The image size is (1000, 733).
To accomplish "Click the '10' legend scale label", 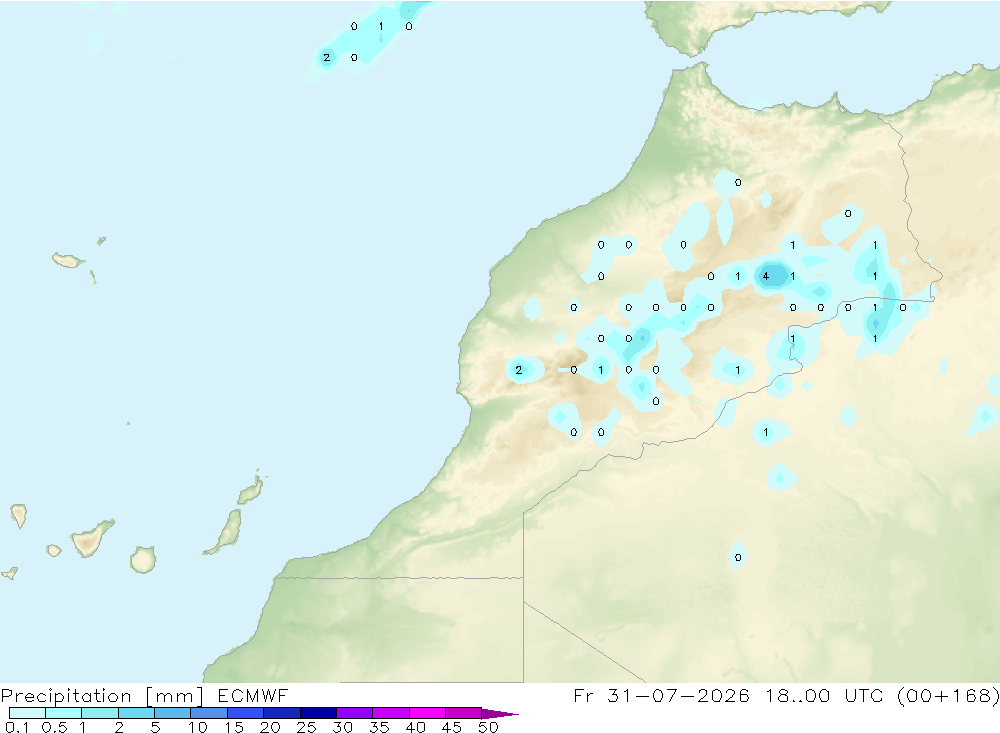I will [x=198, y=727].
